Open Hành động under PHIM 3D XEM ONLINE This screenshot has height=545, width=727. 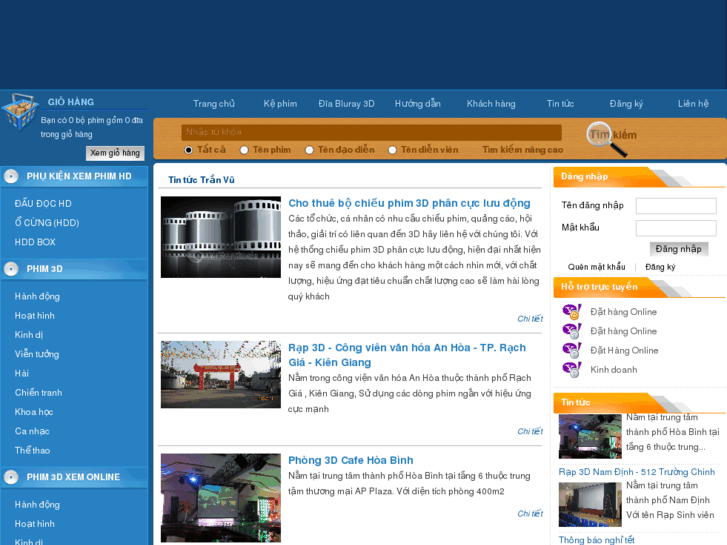(x=37, y=505)
